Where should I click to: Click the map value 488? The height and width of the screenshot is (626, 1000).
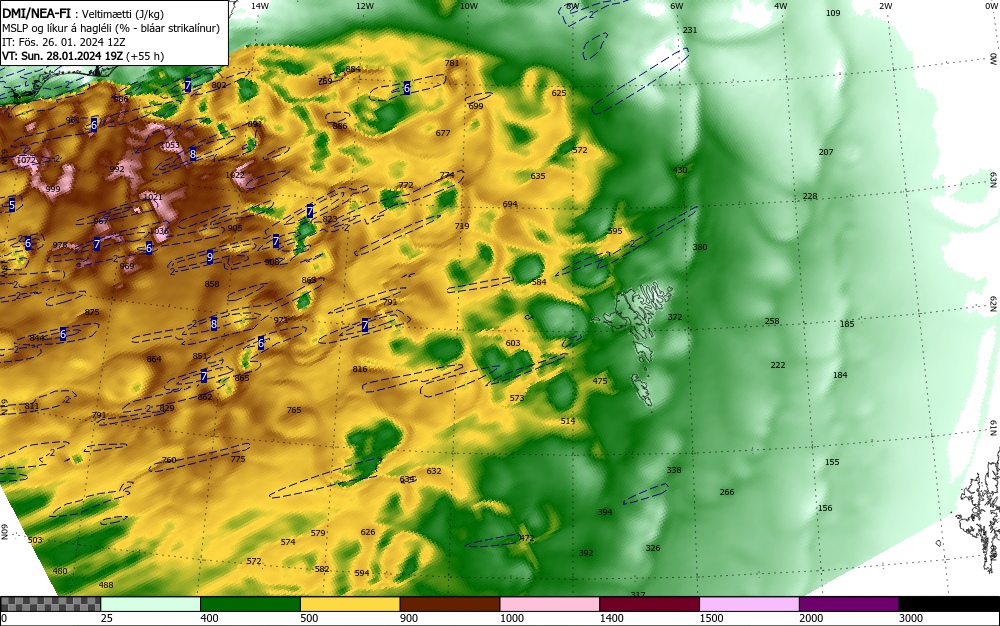point(106,585)
